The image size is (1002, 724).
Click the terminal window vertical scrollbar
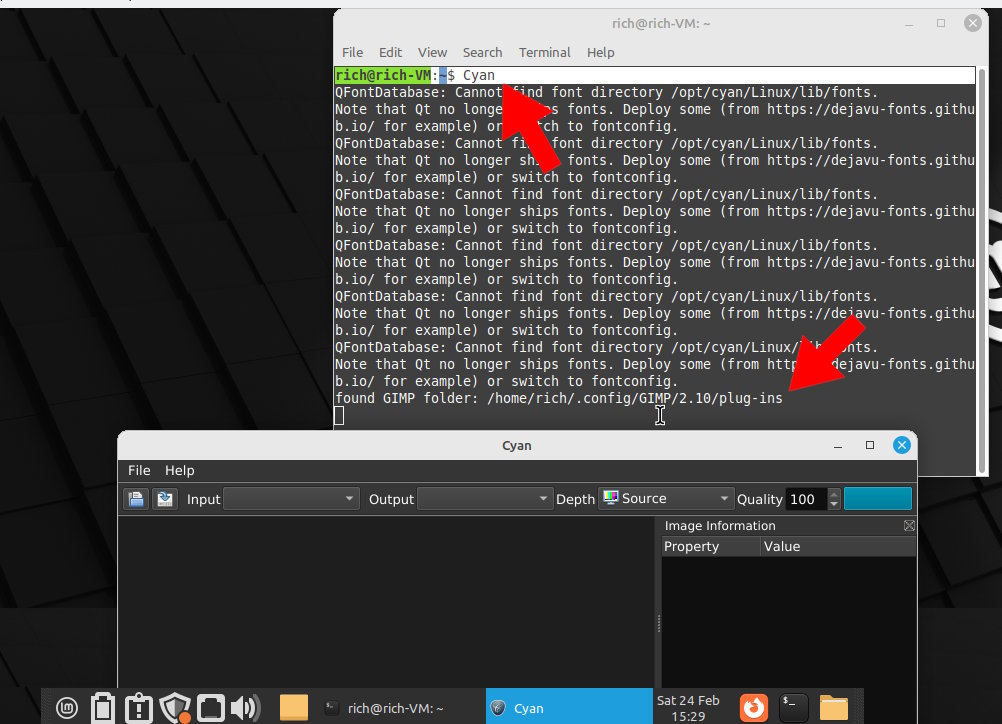pos(982,270)
